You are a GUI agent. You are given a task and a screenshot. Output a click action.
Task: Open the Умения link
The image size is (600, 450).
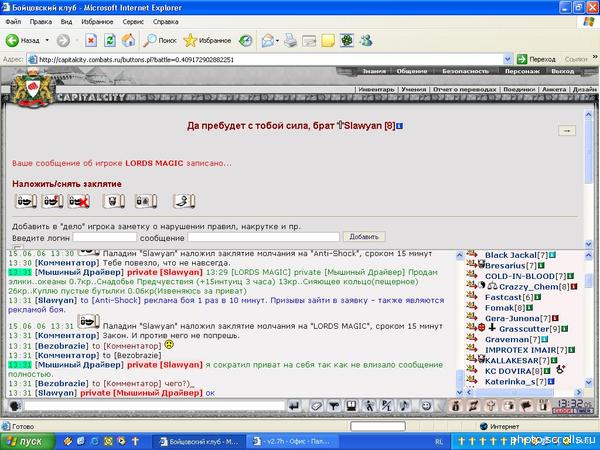coord(414,90)
